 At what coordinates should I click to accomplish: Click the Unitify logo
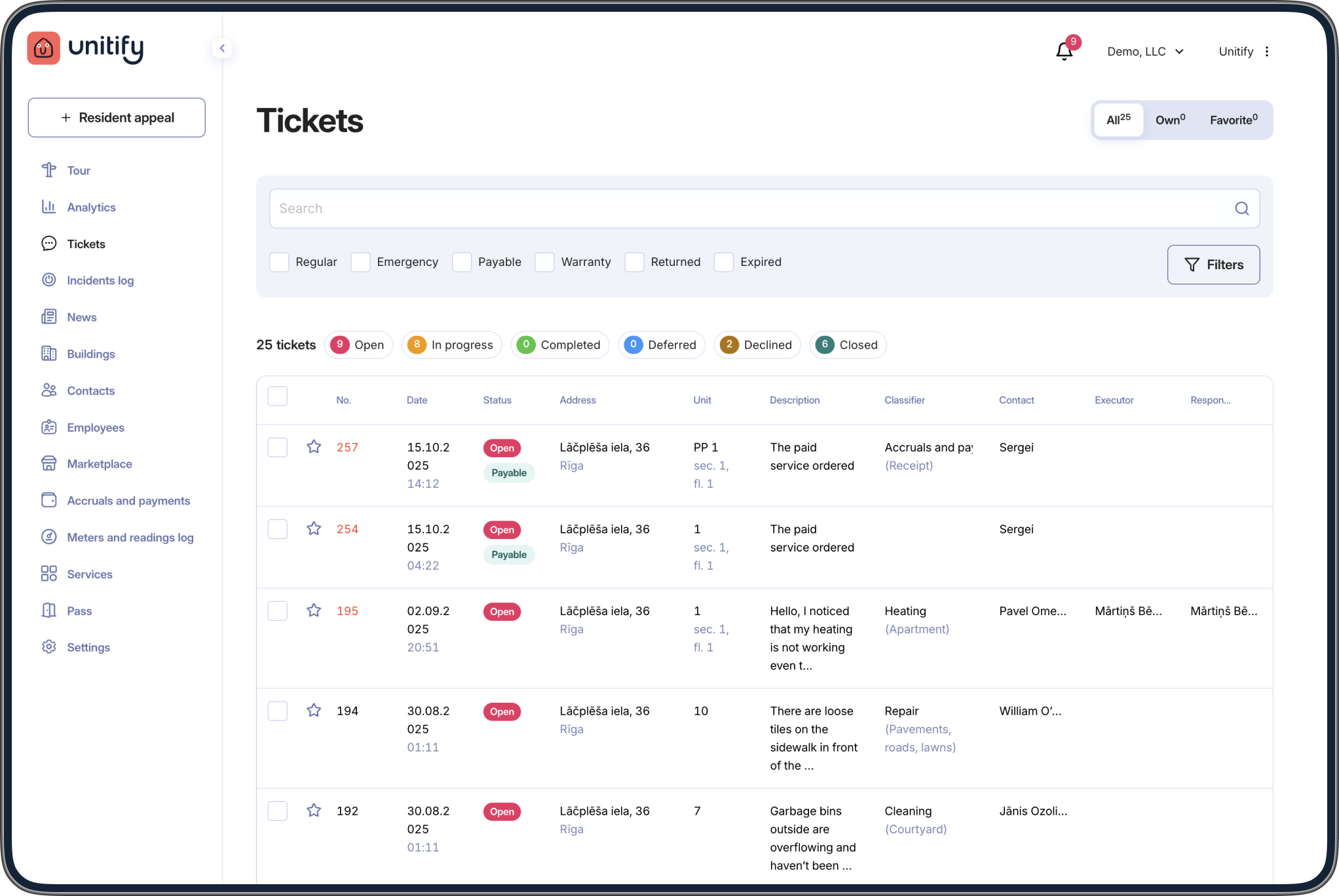[85, 48]
